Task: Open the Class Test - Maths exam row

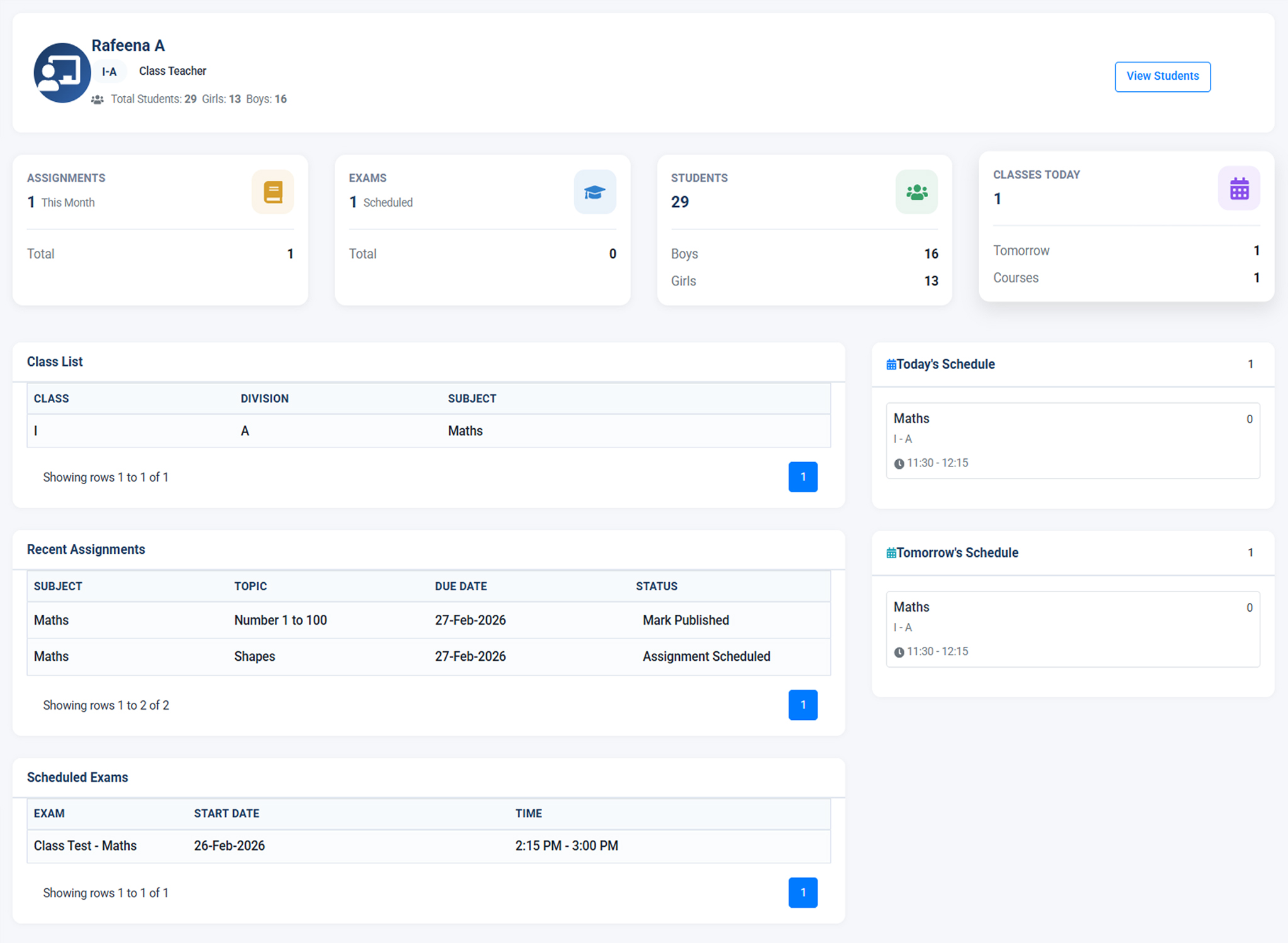Action: (x=86, y=846)
